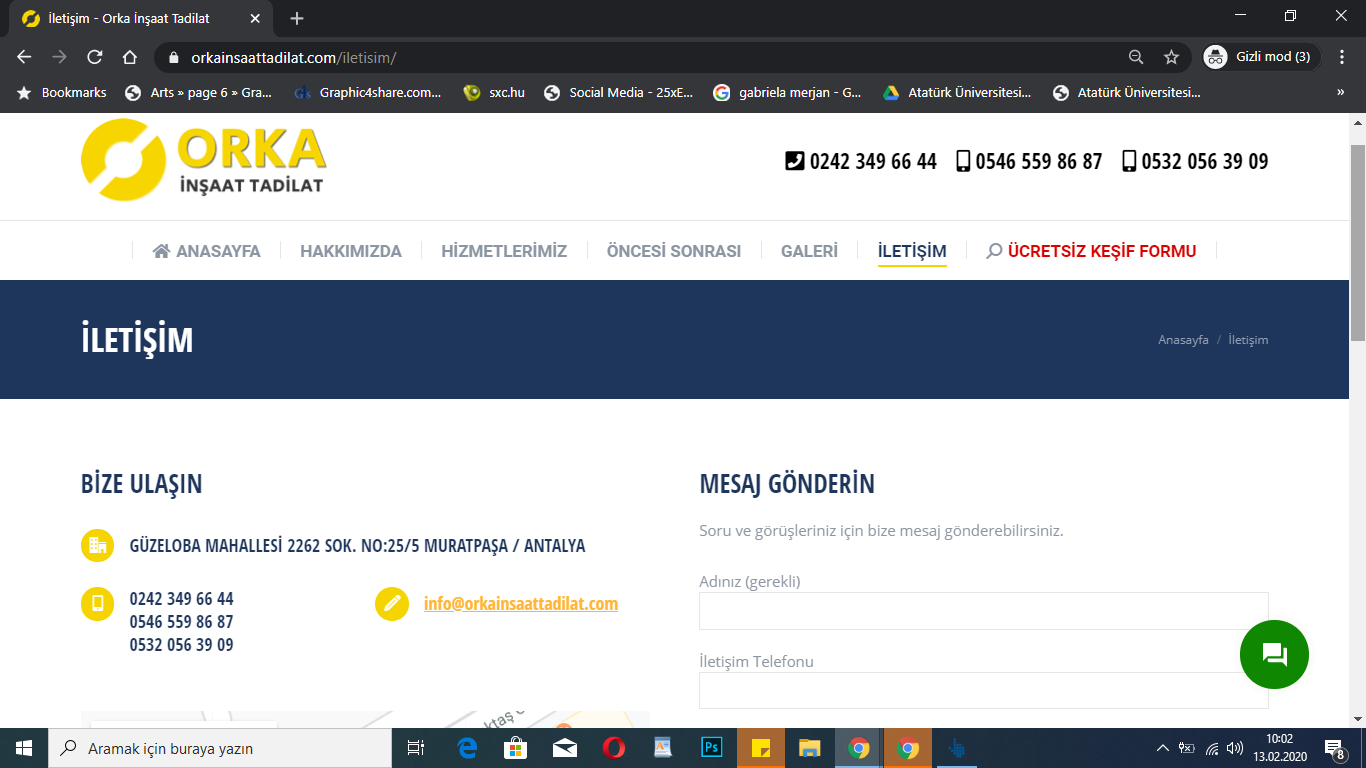The height and width of the screenshot is (768, 1366).
Task: Click the Orka İnşaat Tadilat logo
Action: 203,160
